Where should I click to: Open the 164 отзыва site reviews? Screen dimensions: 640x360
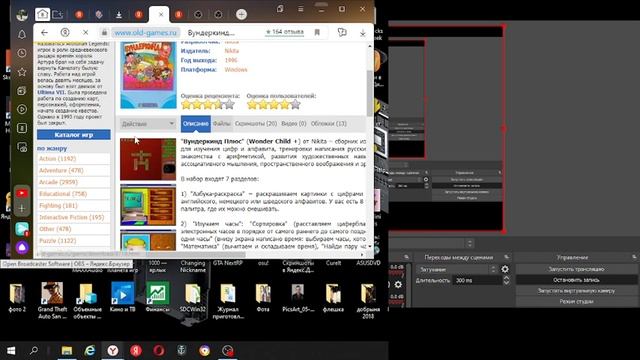click(x=284, y=32)
